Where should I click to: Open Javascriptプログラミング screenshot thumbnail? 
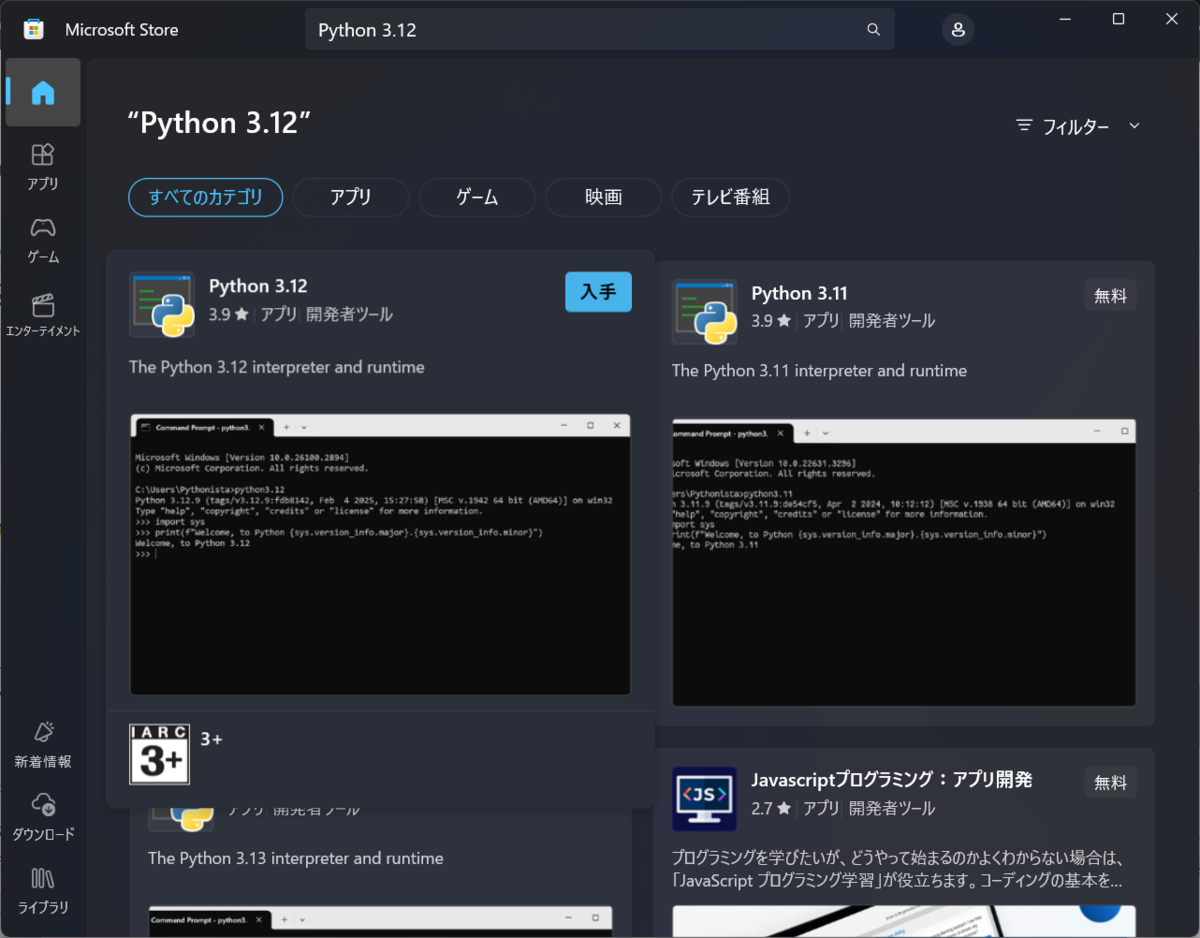(x=904, y=922)
